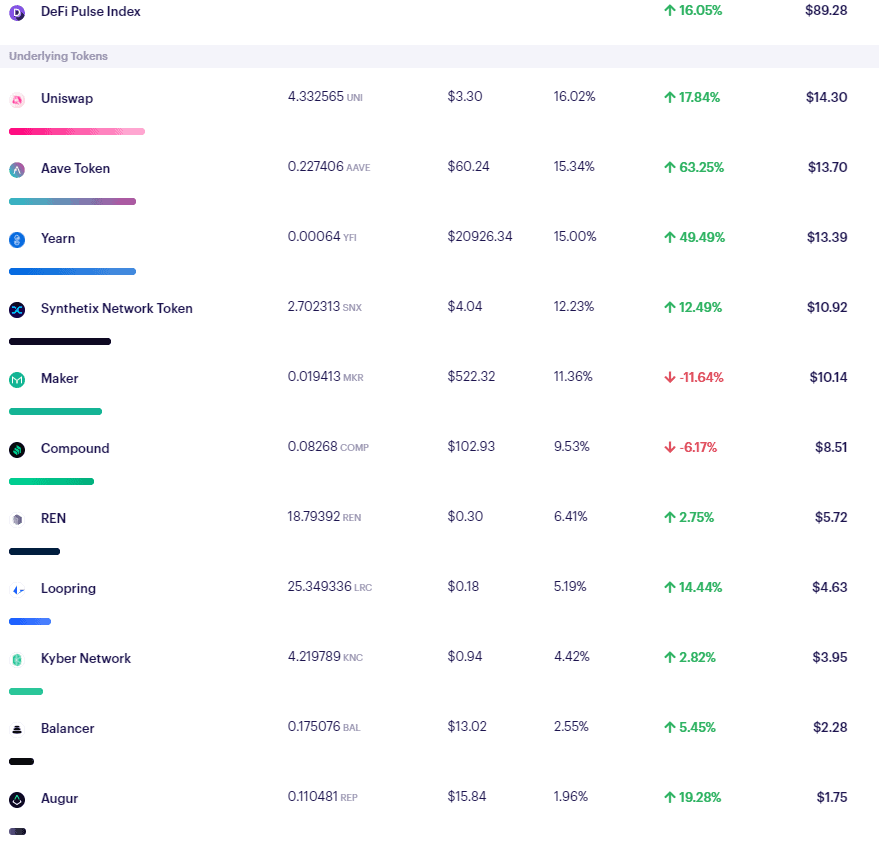
Task: Click the green up arrow beside 16.05%
Action: click(669, 11)
